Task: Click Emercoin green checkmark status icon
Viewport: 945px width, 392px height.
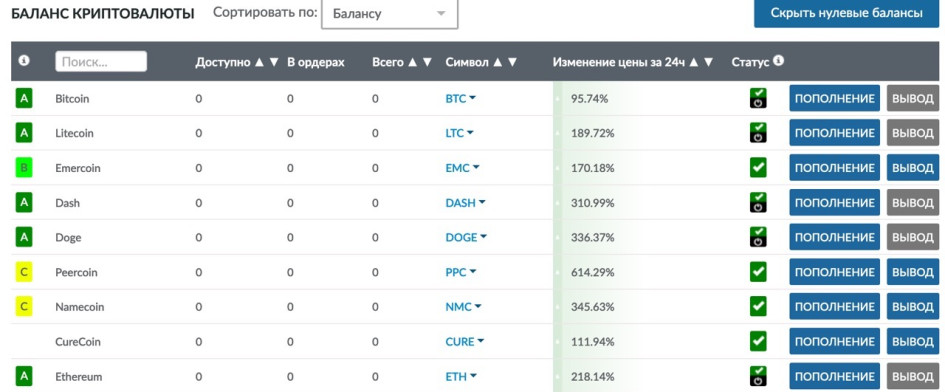Action: click(758, 168)
